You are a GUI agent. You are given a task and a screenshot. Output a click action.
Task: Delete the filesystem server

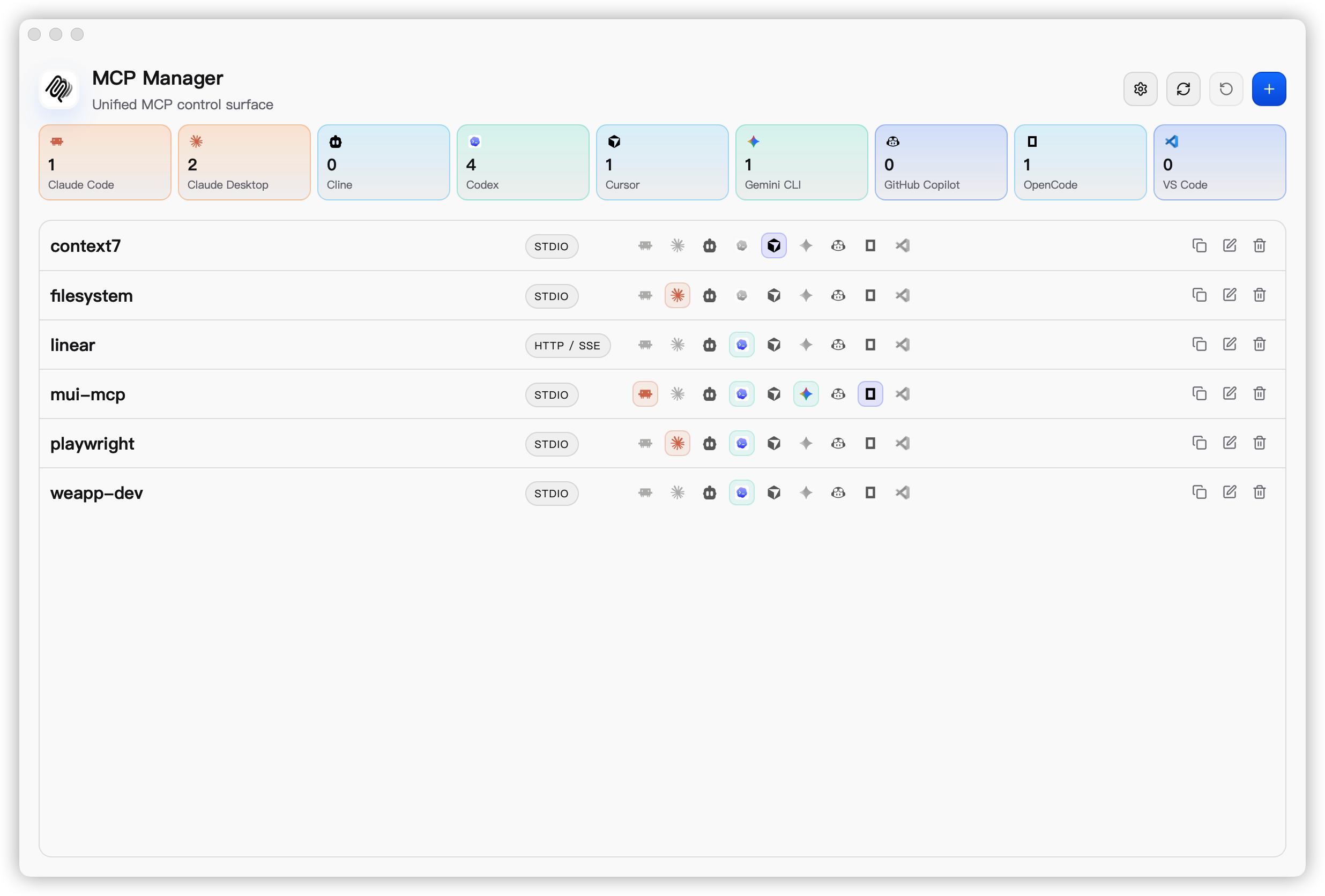tap(1260, 295)
